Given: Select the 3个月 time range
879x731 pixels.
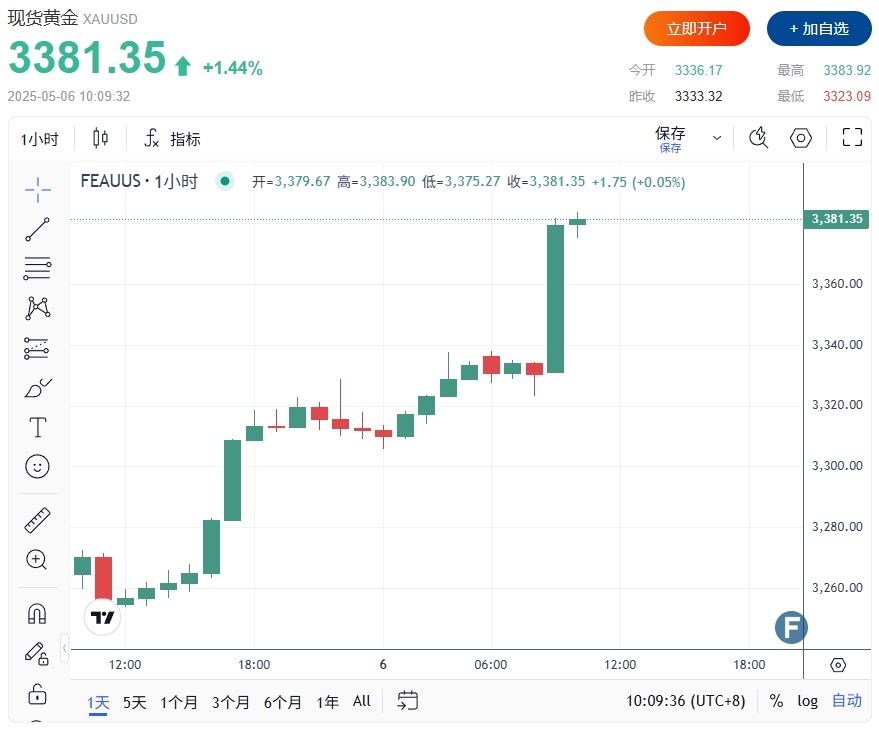Looking at the screenshot, I should pos(231,702).
